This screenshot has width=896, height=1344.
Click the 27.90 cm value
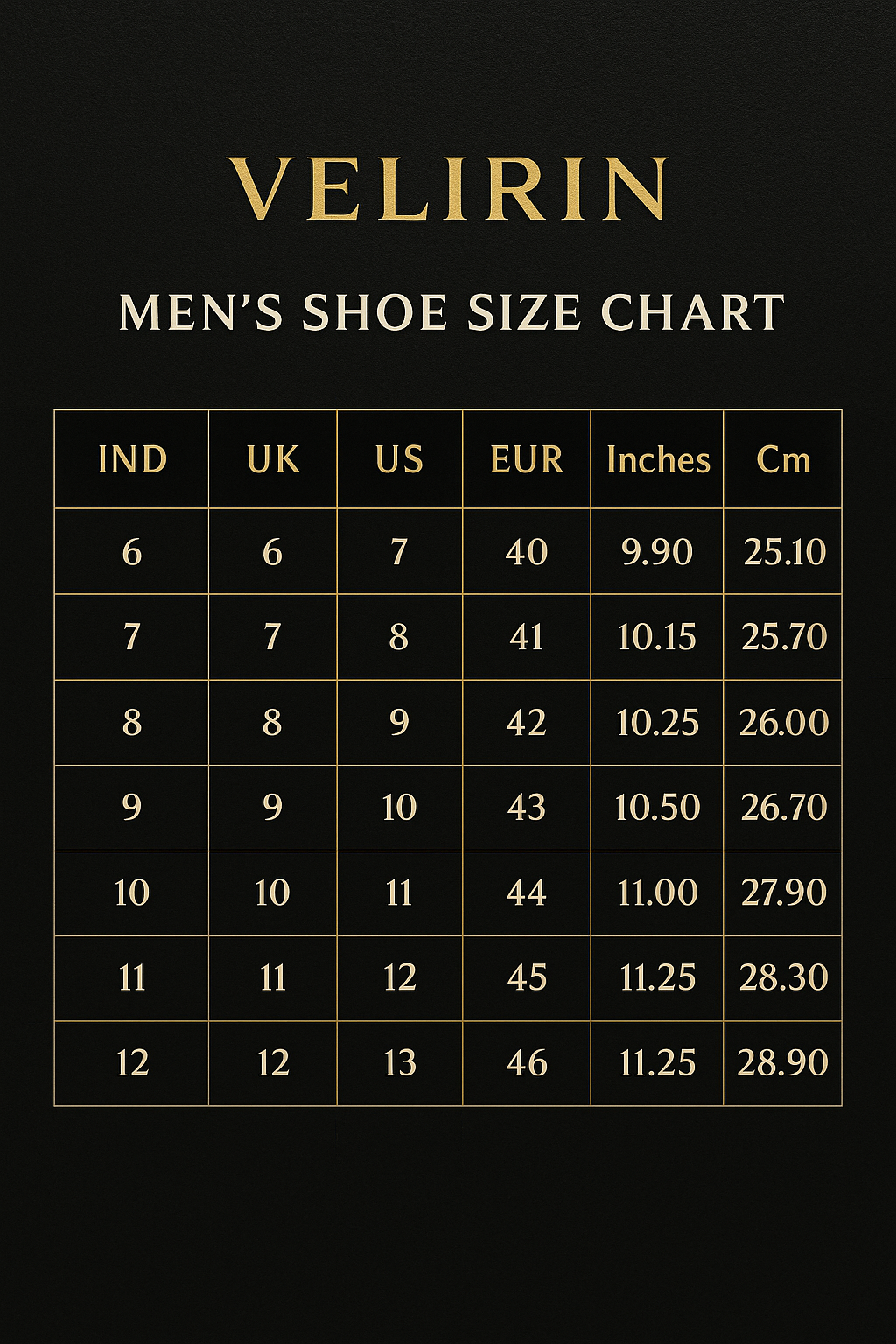coord(783,892)
